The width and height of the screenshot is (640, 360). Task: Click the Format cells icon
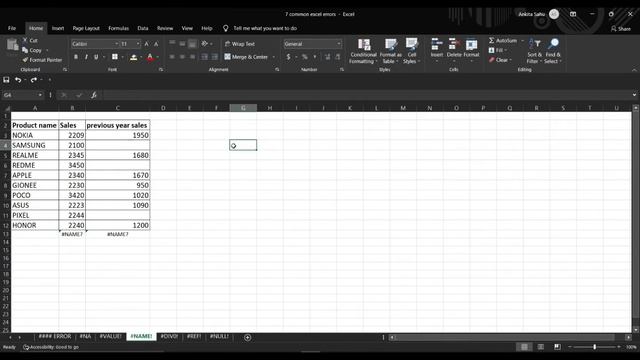[x=471, y=44]
